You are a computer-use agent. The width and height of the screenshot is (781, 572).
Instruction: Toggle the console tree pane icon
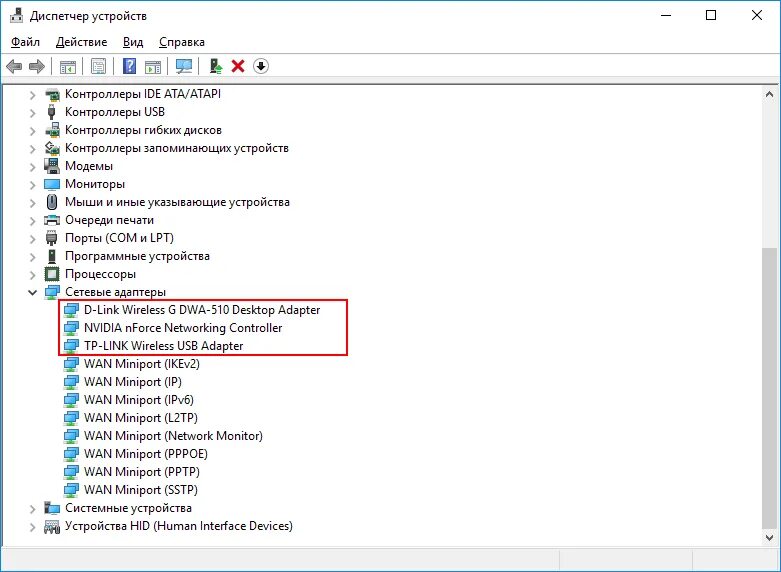tap(68, 66)
